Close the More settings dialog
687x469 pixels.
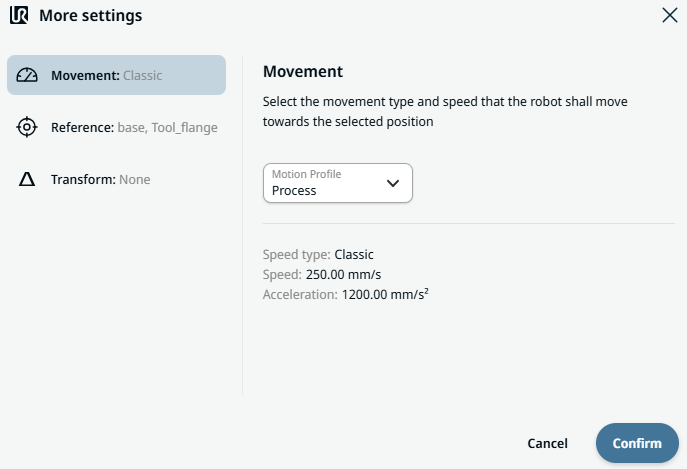coord(669,15)
